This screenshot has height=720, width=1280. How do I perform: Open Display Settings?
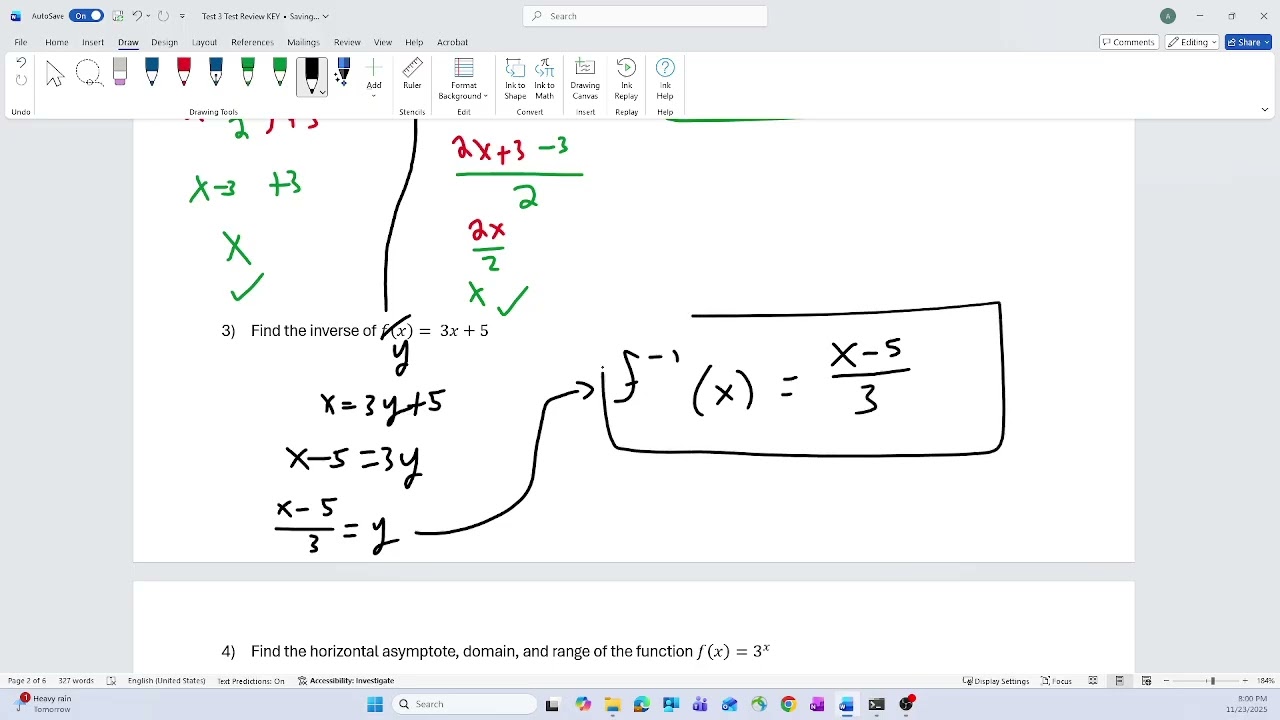pos(996,681)
